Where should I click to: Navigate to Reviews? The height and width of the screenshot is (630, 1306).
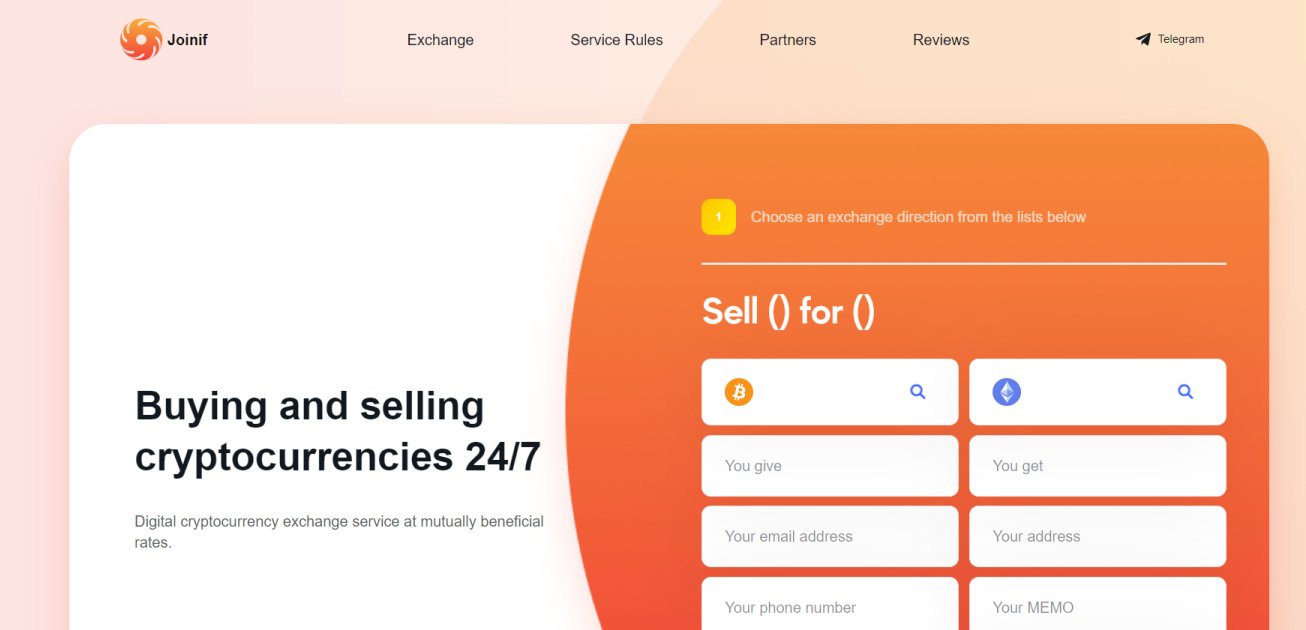pos(940,40)
